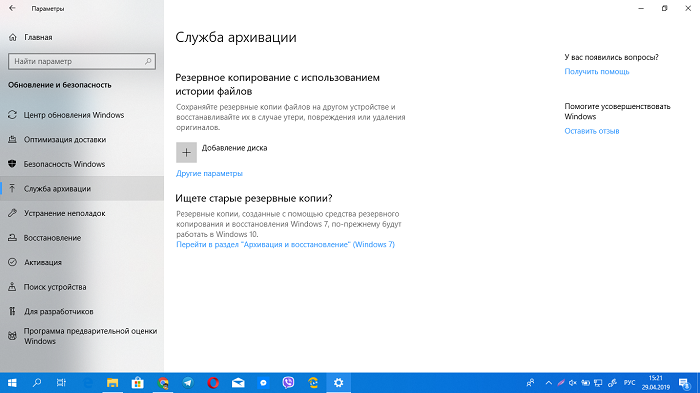Open Mail app from taskbar
This screenshot has width=700, height=393.
(238, 383)
